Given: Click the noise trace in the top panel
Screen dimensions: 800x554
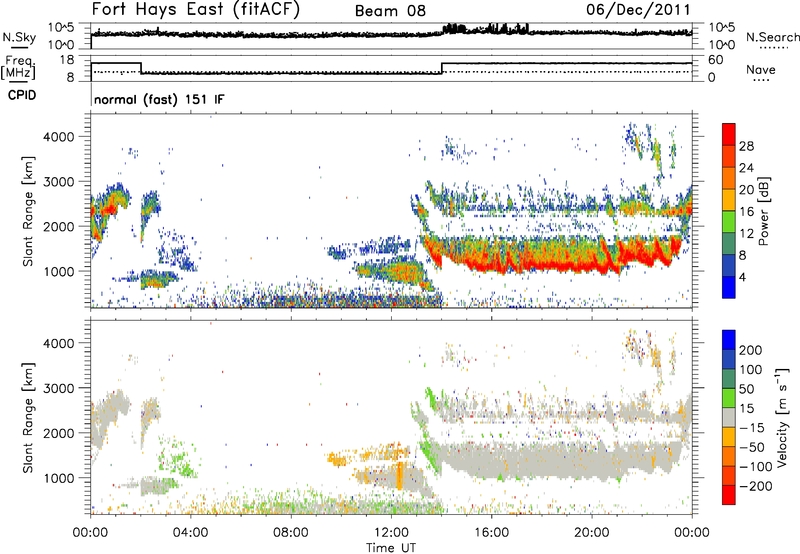Looking at the screenshot, I should [391, 34].
